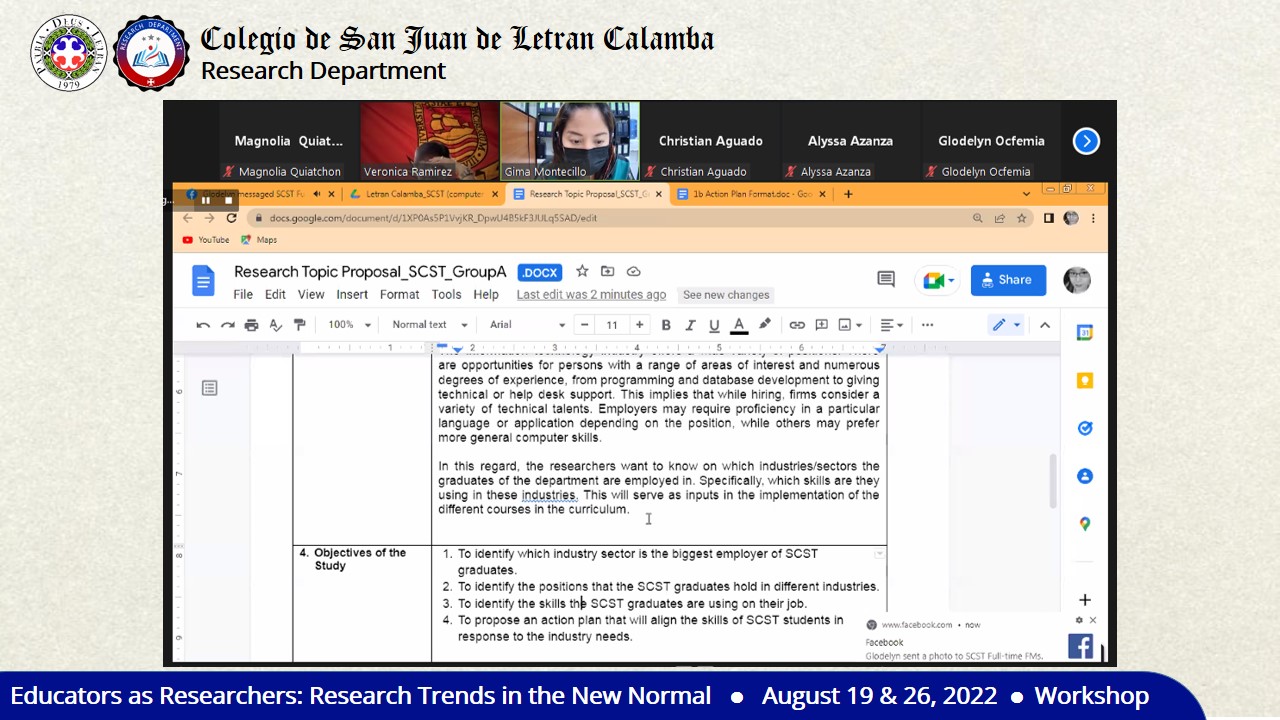
Task: Click the insert link icon
Action: coord(797,325)
